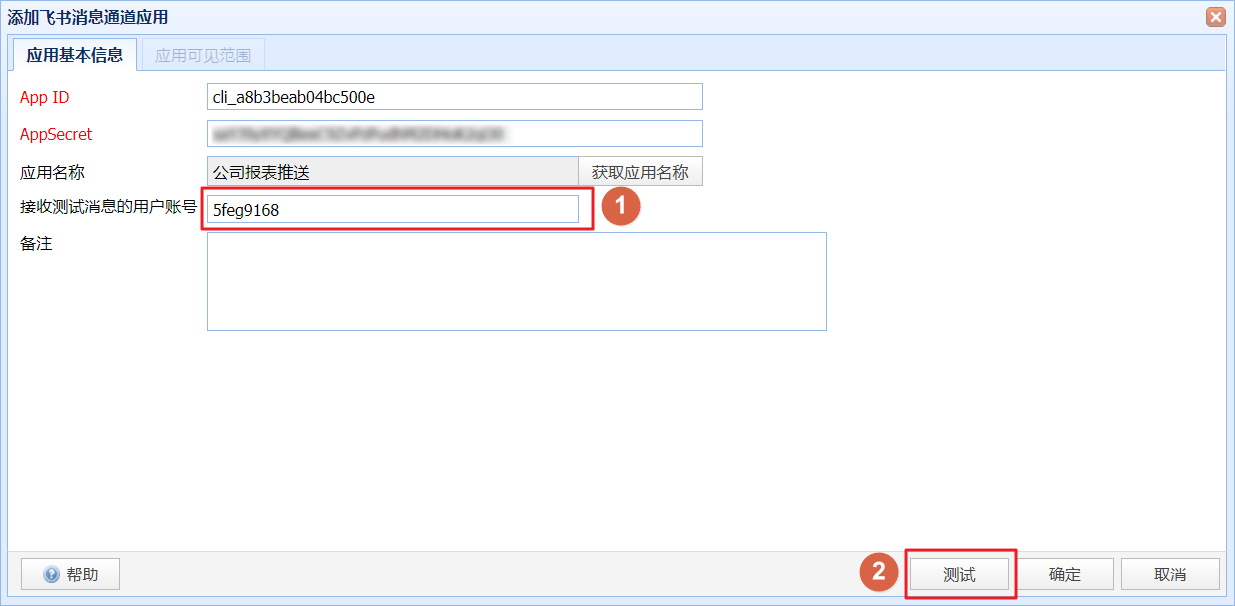Image resolution: width=1235 pixels, height=606 pixels.
Task: Click the orange step 1 badge
Action: point(620,208)
